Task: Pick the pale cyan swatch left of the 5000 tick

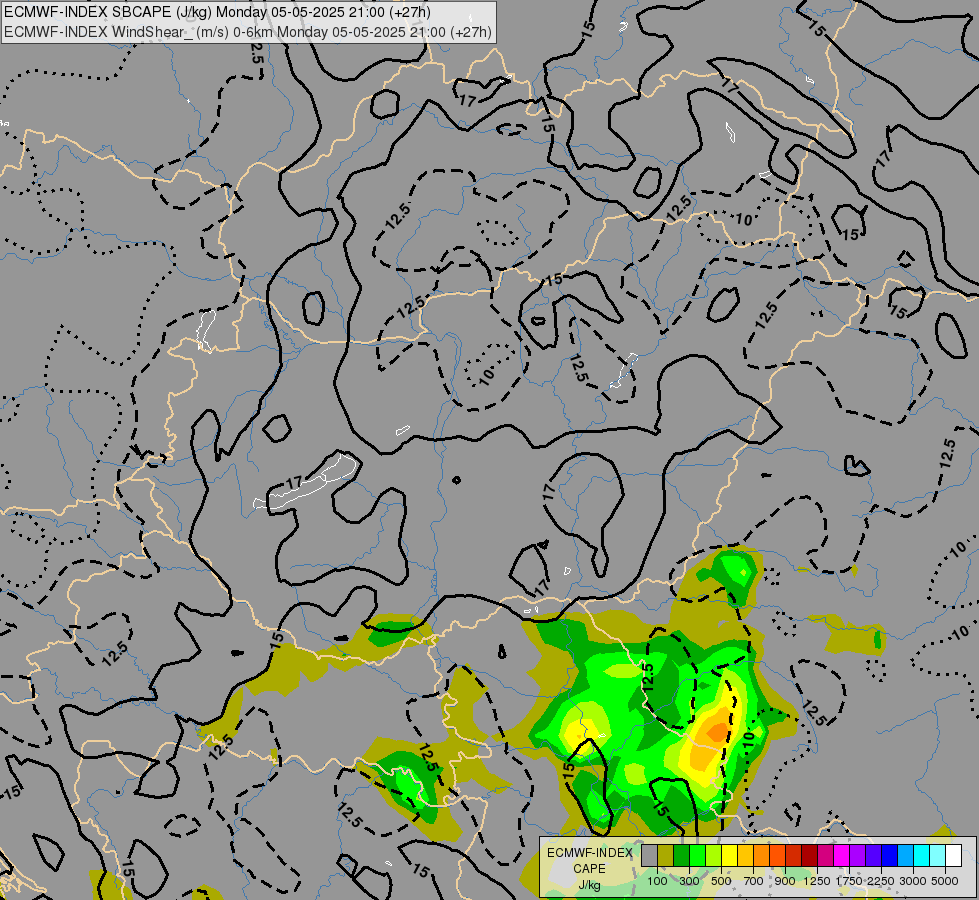Action: (937, 856)
